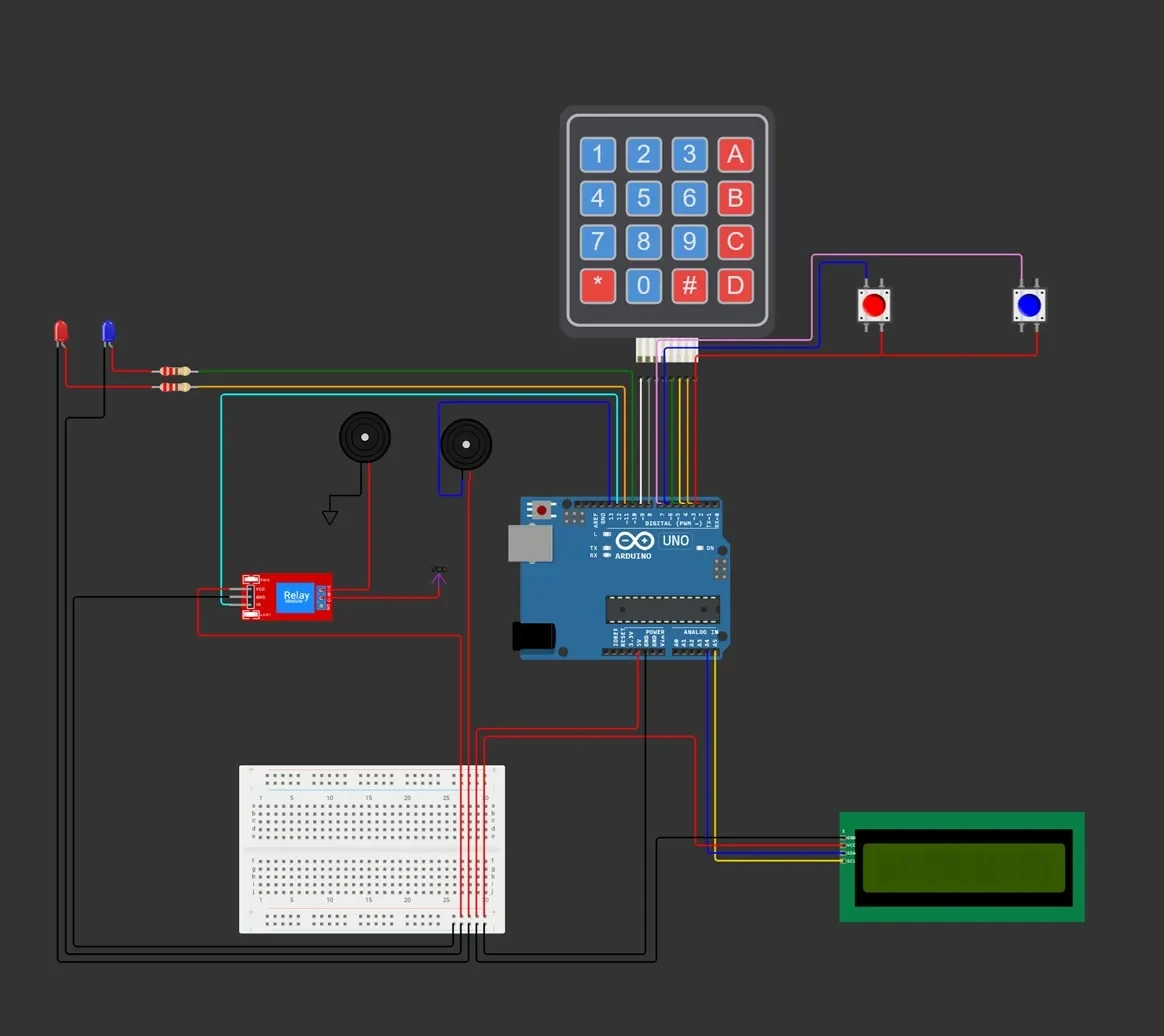Select the red LED

coord(61,333)
